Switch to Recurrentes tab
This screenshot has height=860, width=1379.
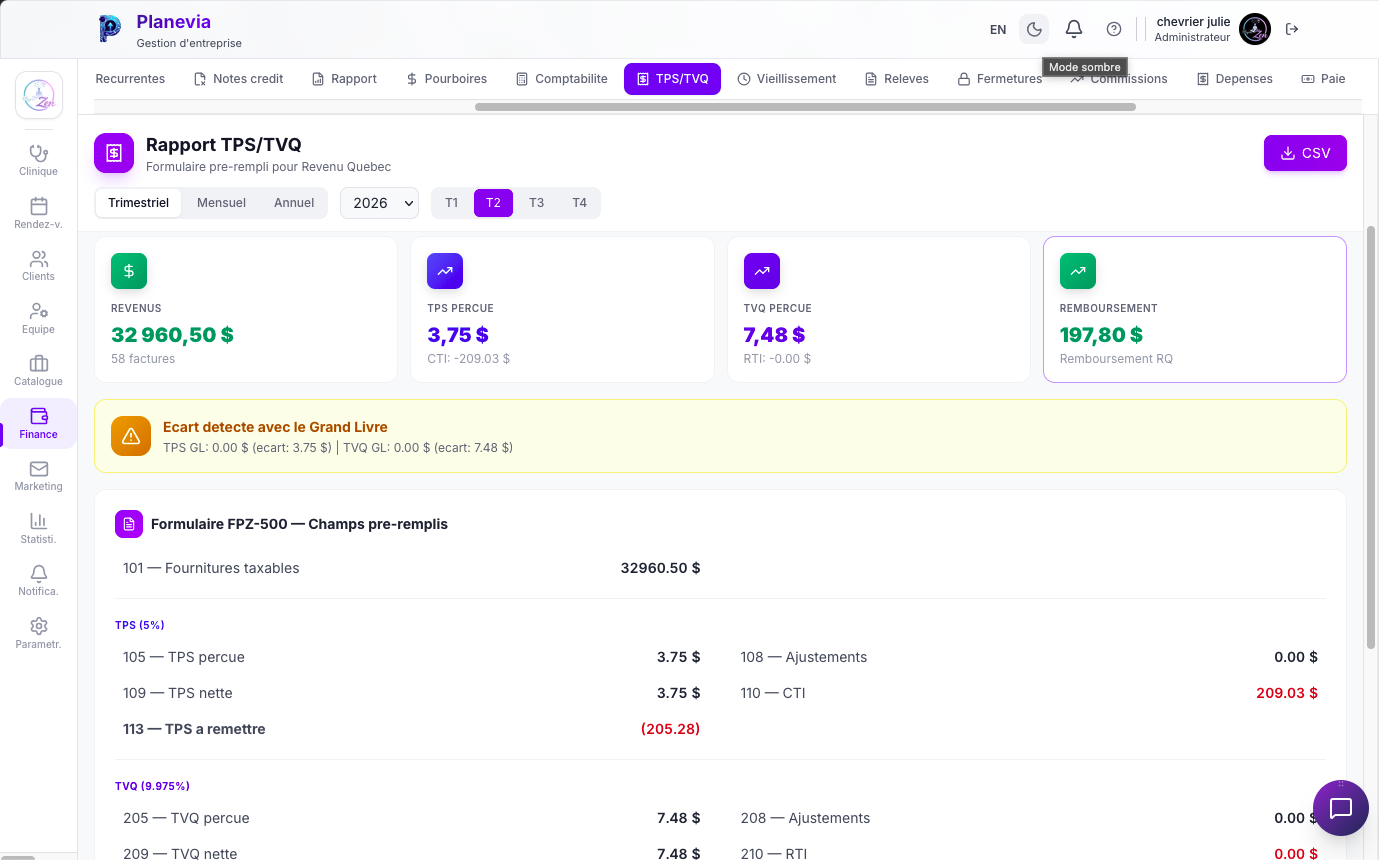pos(130,79)
